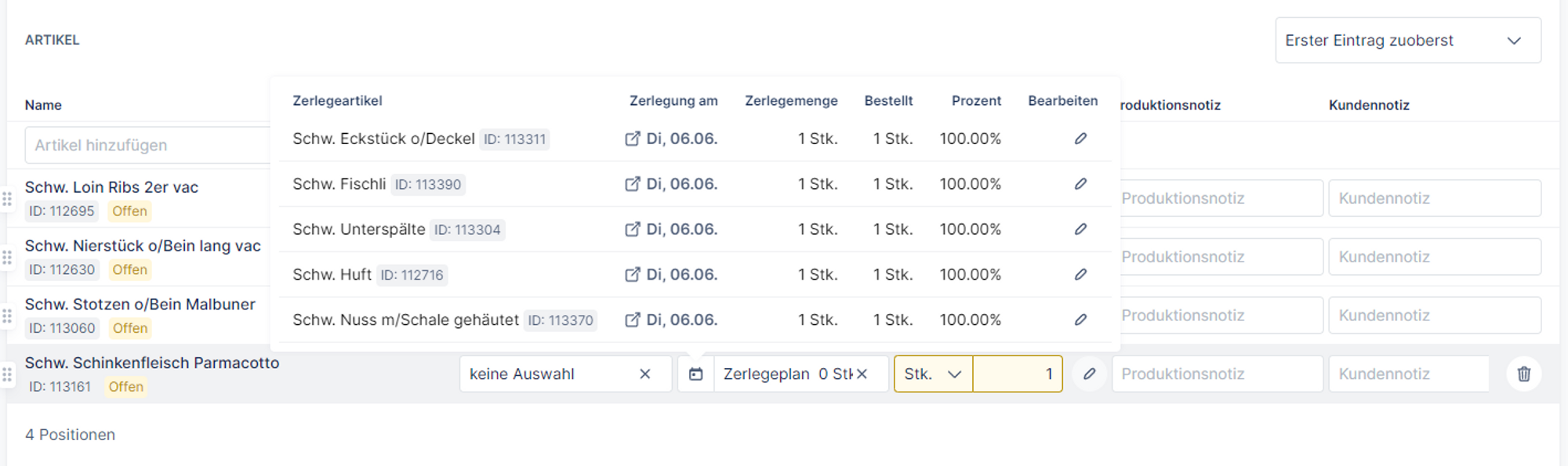Image resolution: width=1568 pixels, height=466 pixels.
Task: Open the 'Erster Eintrag zuoberst' sort dropdown
Action: pyautogui.click(x=1407, y=41)
